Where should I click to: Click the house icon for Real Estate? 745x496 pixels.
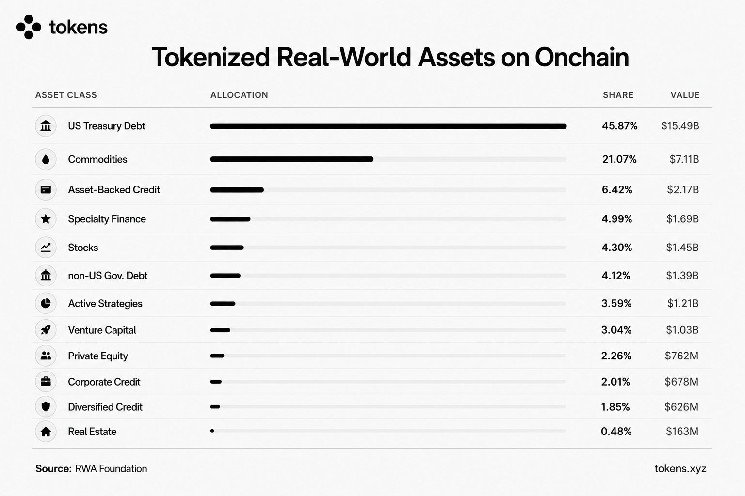(x=46, y=431)
